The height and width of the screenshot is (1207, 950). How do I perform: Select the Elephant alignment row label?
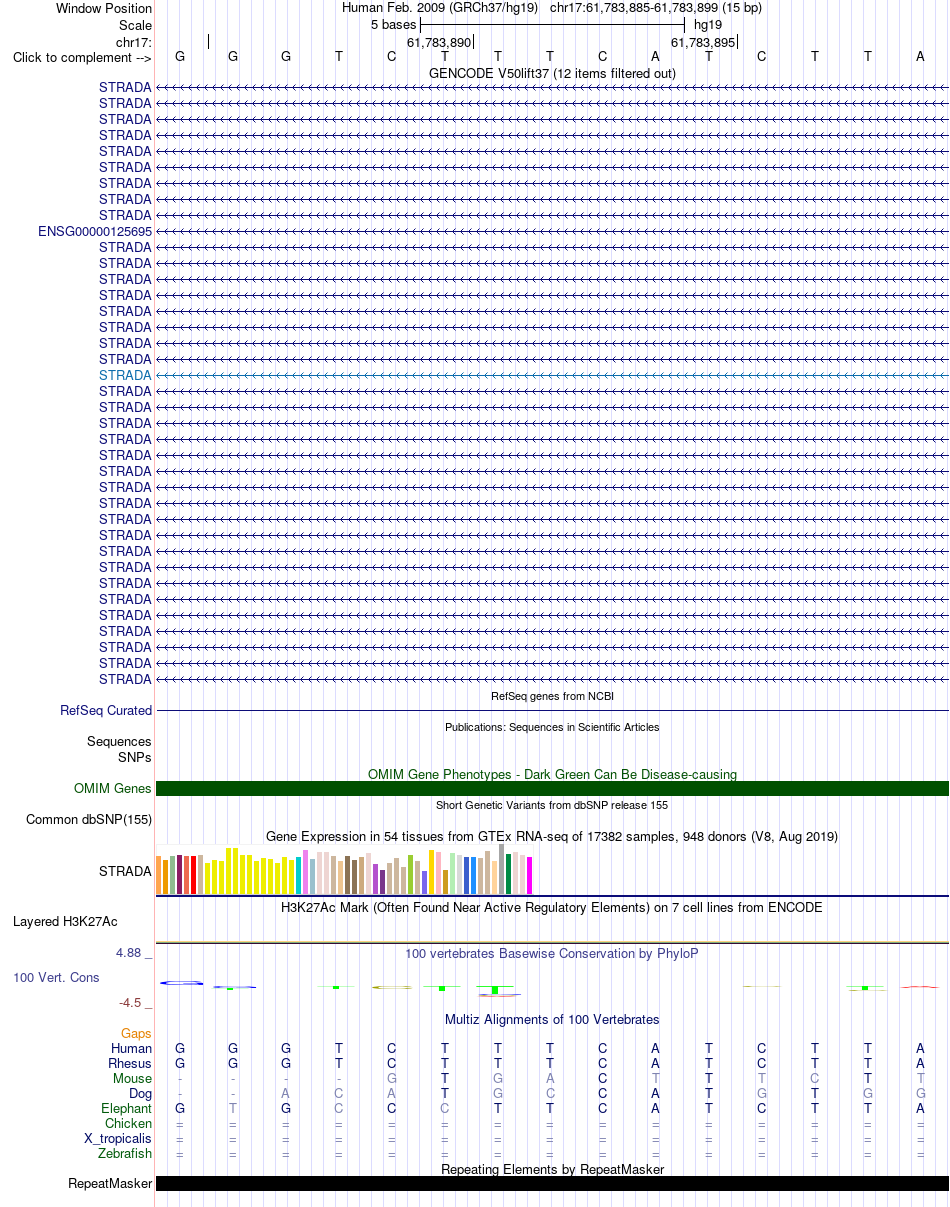[126, 1109]
